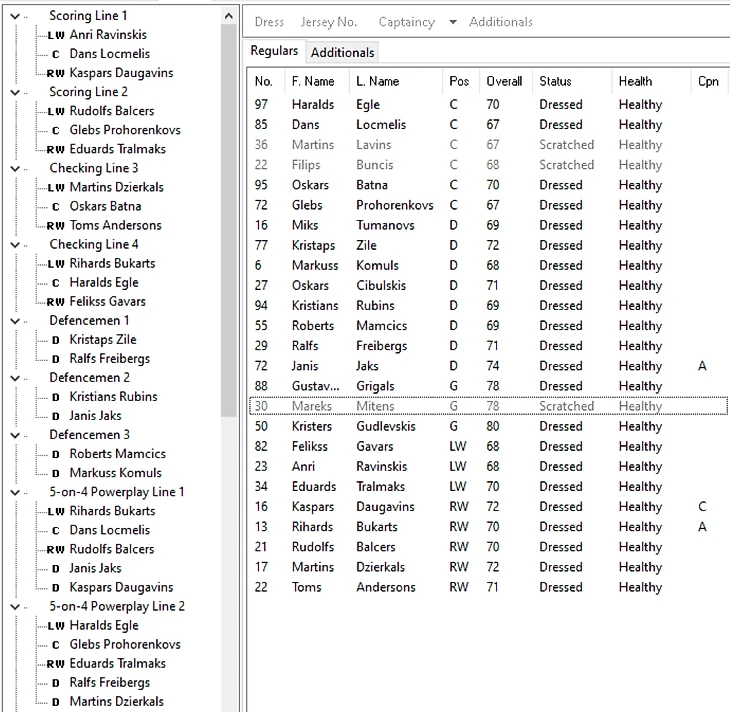730x712 pixels.
Task: Click the LW icon beside Anri Ravinskis in Scoring Line 1
Action: coord(56,35)
